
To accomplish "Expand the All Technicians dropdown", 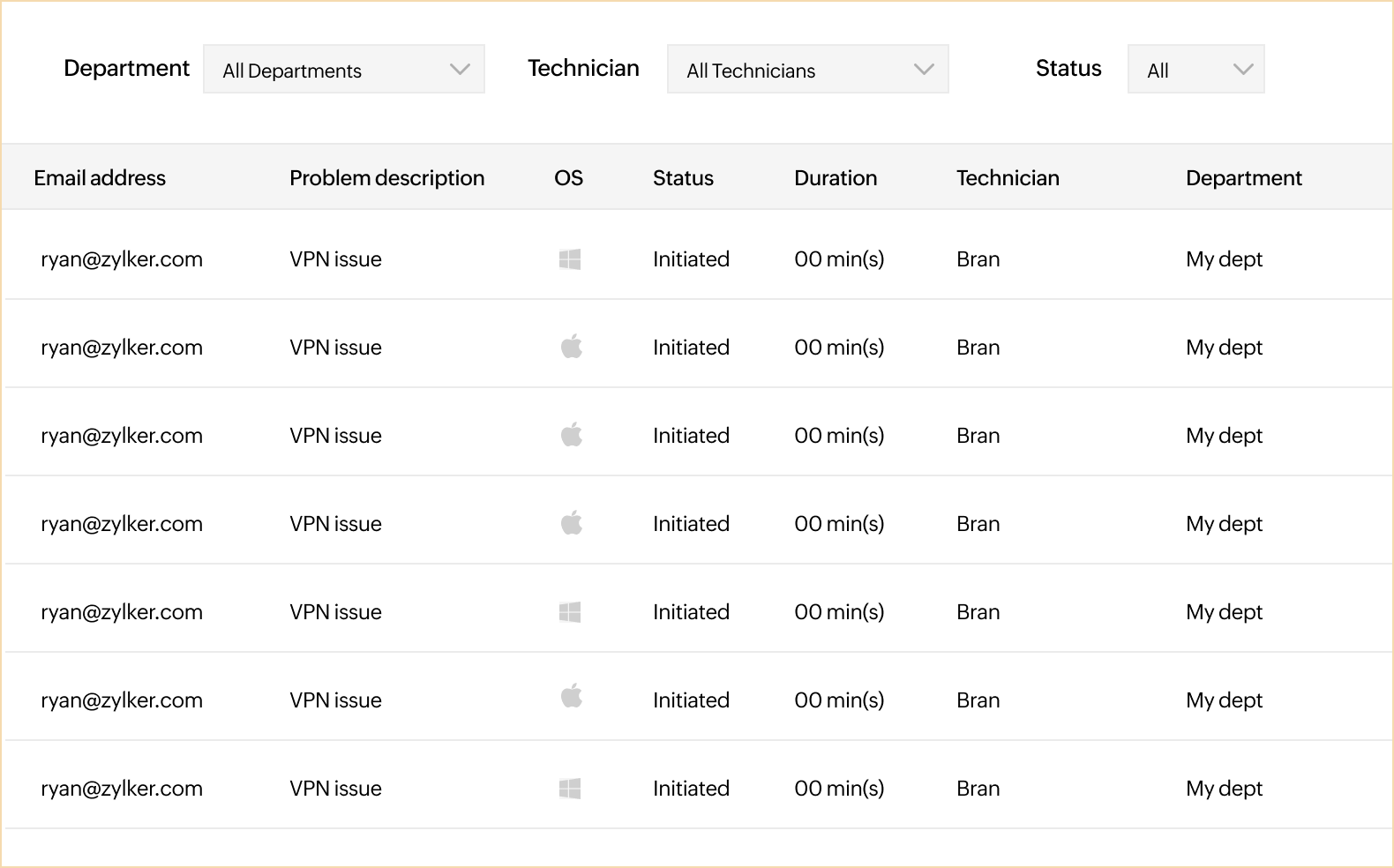I will point(807,70).
